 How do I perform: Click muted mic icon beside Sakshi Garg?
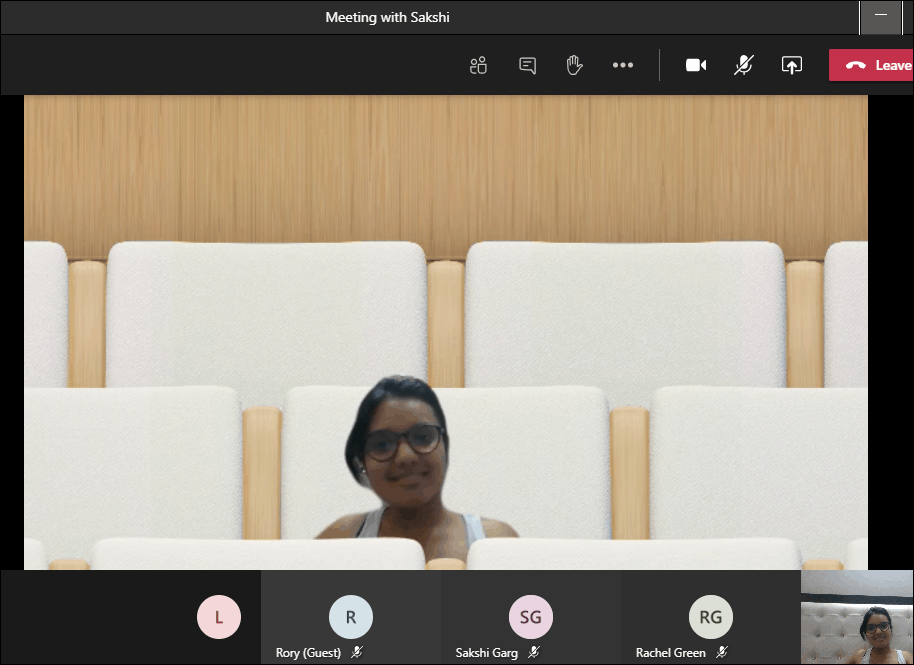pos(534,652)
